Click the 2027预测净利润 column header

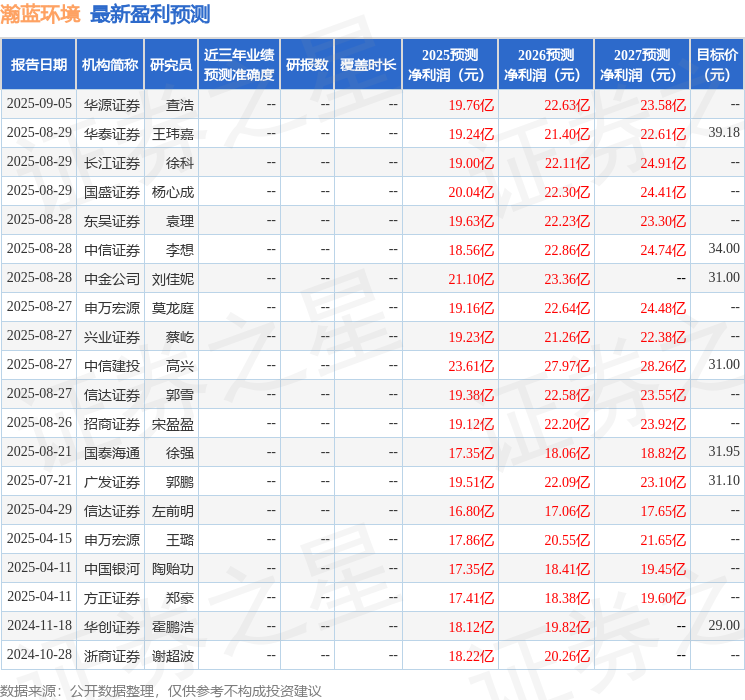click(642, 65)
